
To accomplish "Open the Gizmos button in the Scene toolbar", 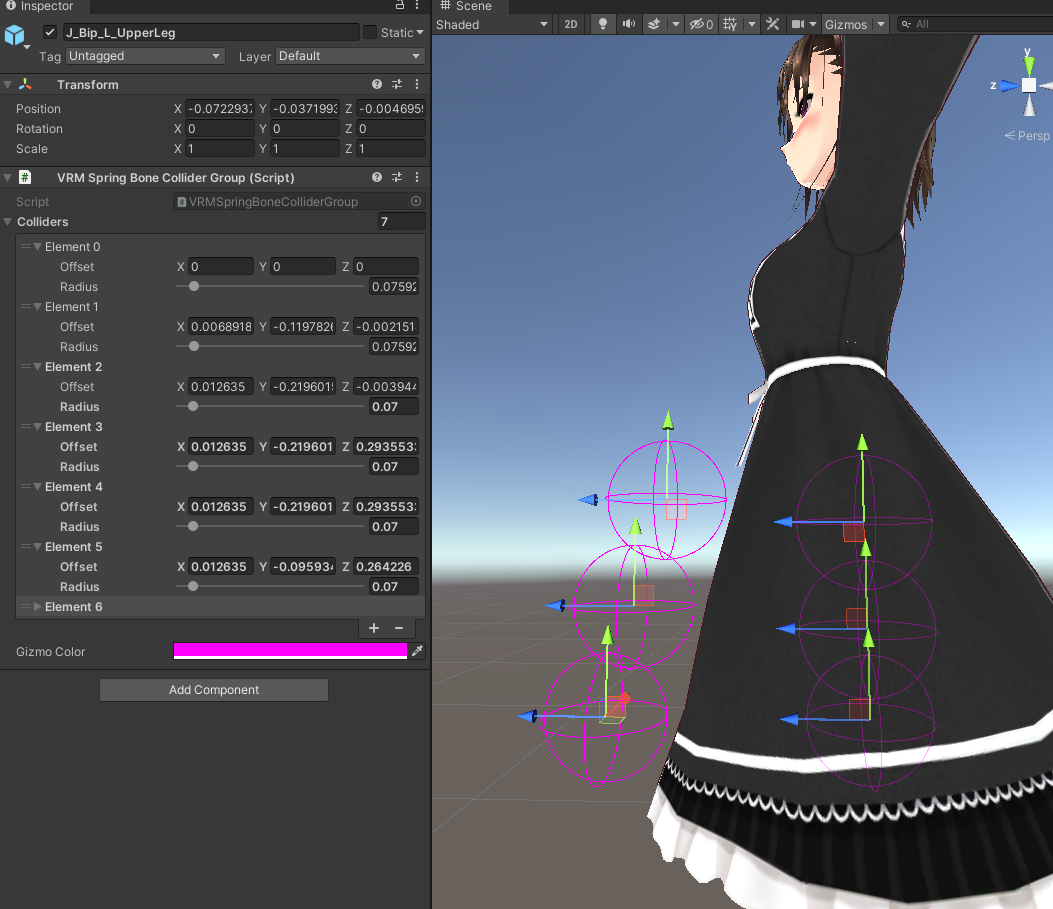I will 846,24.
